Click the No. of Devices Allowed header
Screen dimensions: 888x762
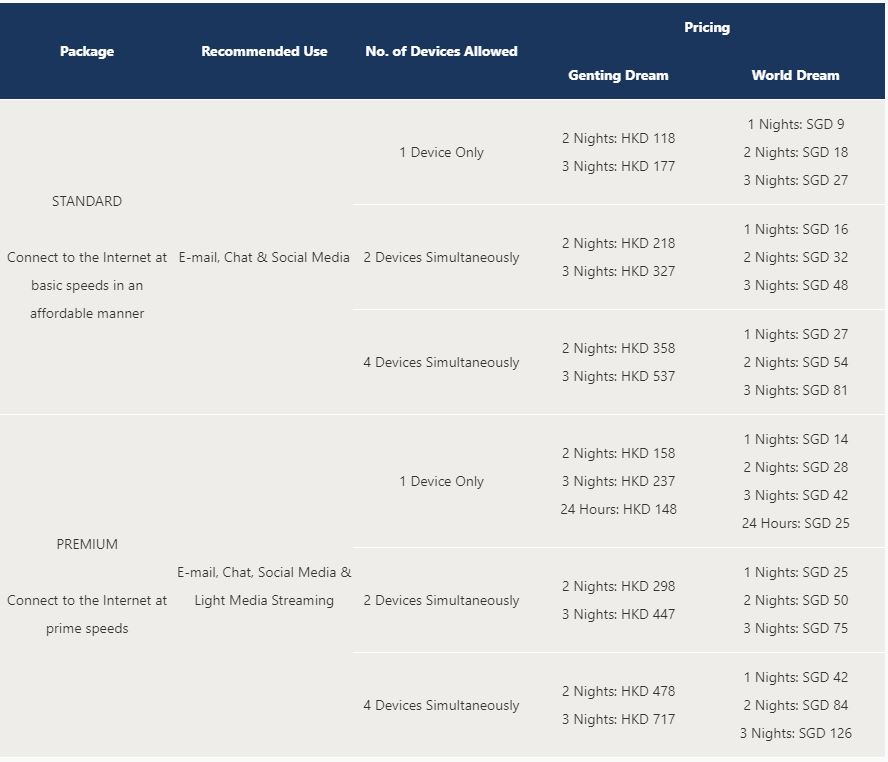(x=441, y=51)
